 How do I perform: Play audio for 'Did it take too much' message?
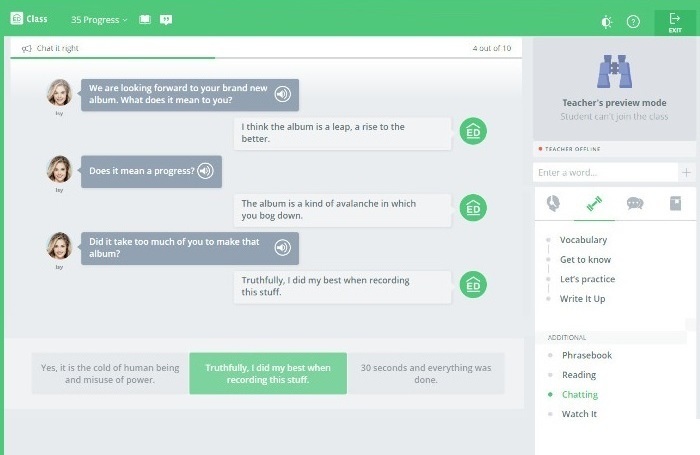coord(283,248)
